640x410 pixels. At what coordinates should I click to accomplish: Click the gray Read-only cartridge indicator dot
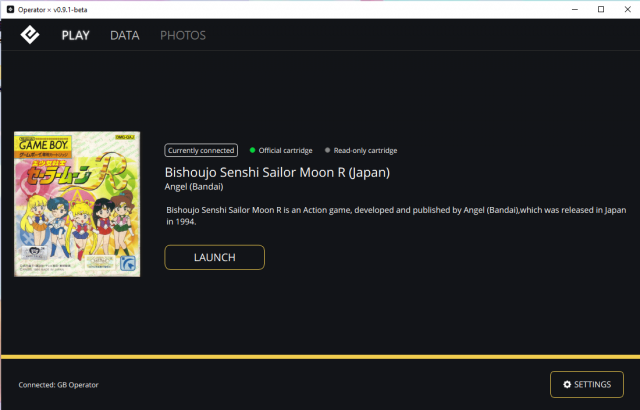(327, 150)
